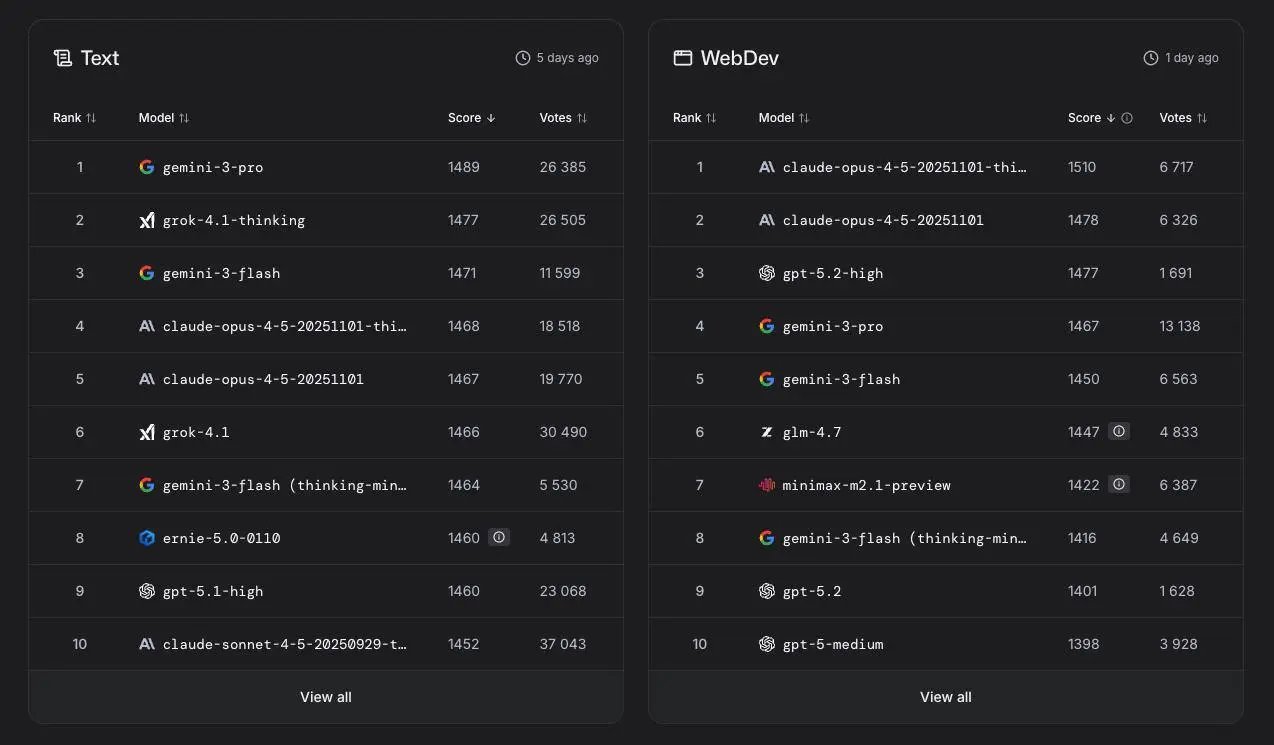
Task: Click the Google icon beside gemini-3-pro in Text
Action: [x=147, y=167]
